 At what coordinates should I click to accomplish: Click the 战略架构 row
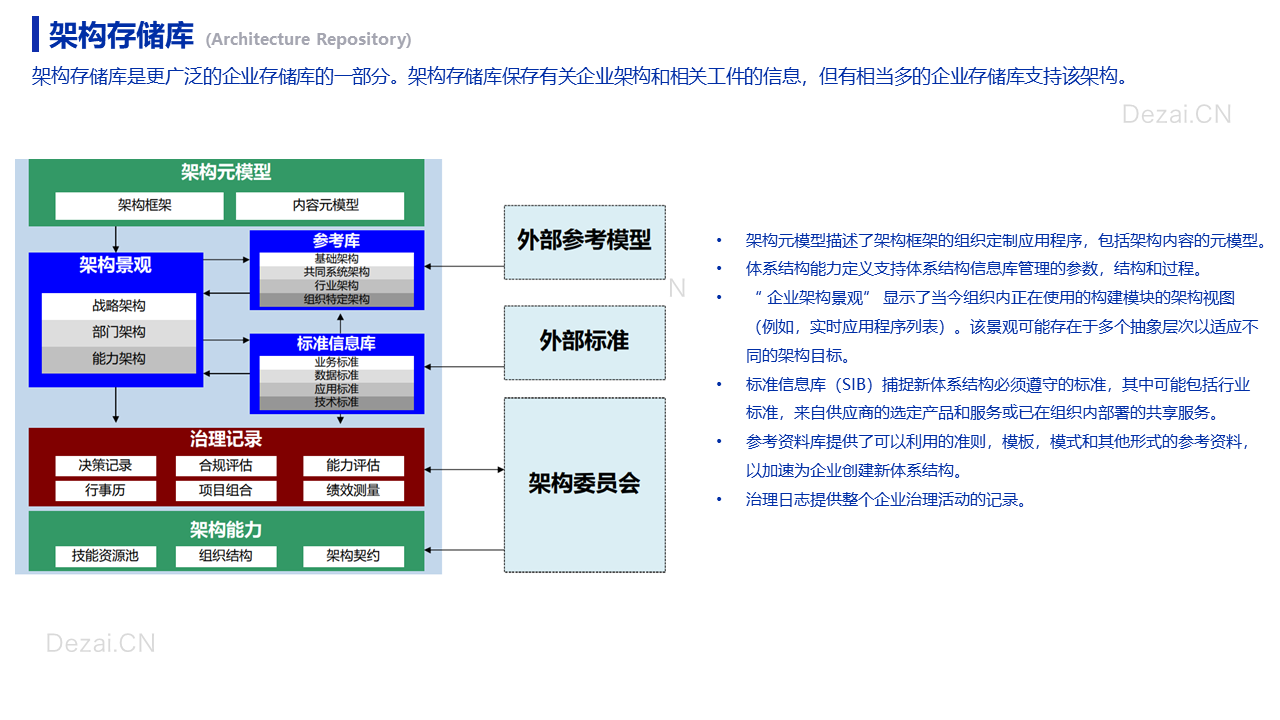[119, 306]
